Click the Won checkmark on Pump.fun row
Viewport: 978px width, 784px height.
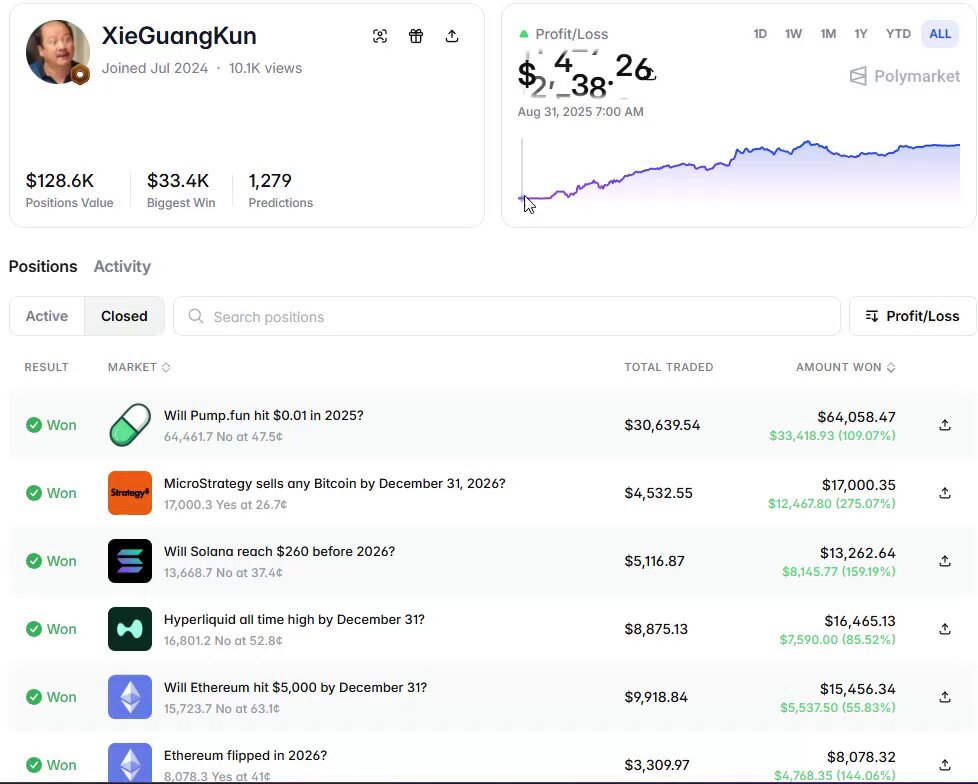(x=34, y=425)
